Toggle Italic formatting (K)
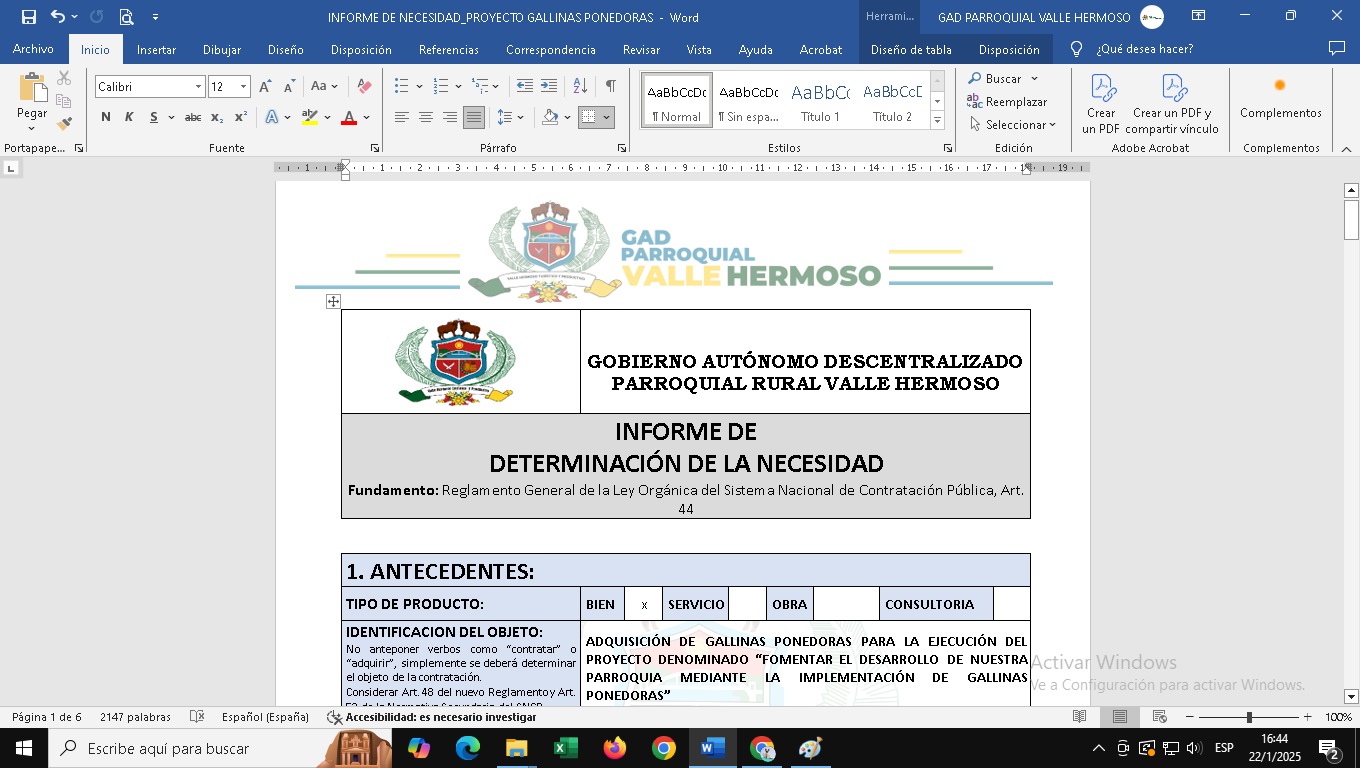The image size is (1360, 768). pos(129,118)
